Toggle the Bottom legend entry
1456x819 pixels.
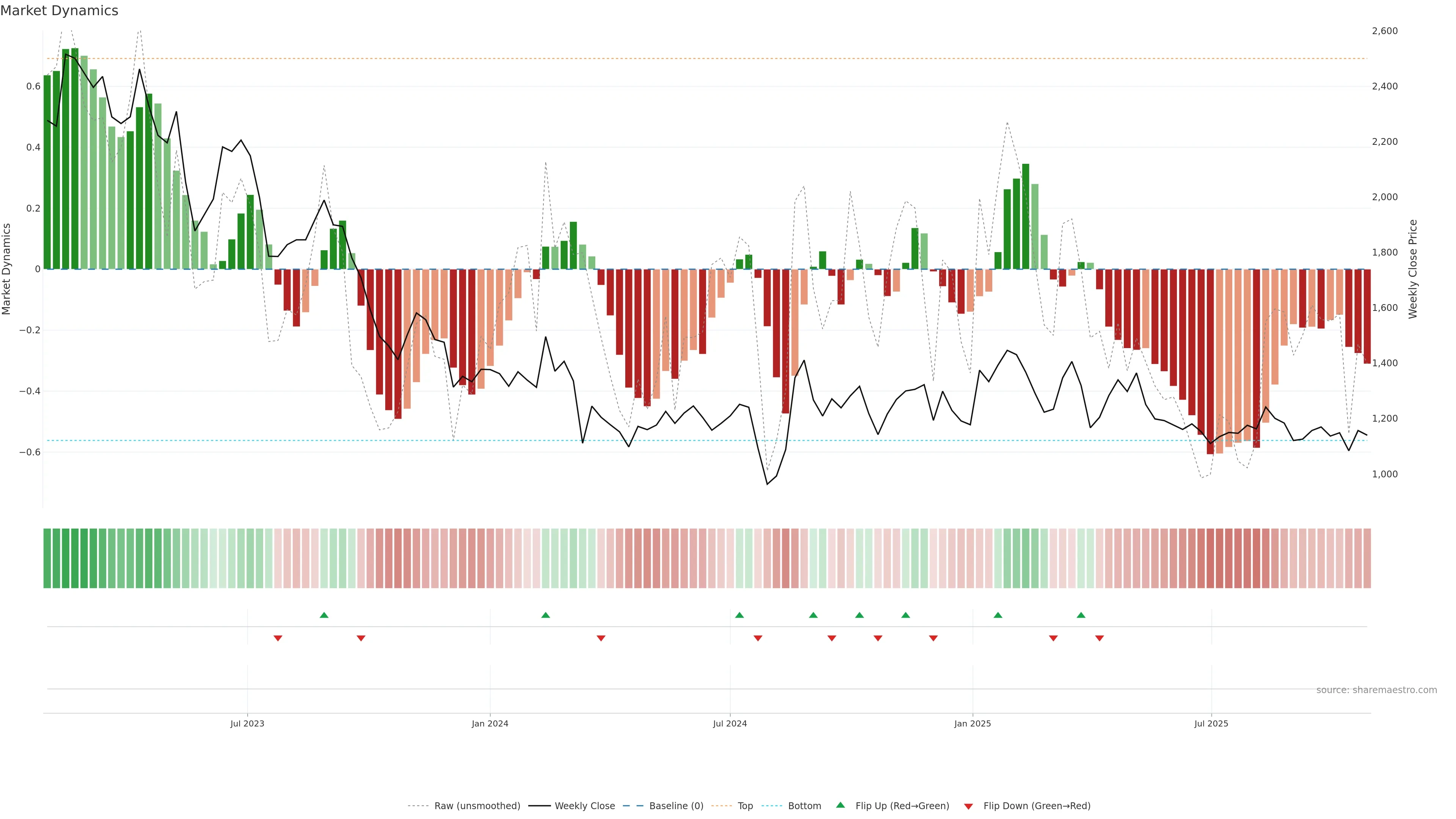(804, 806)
